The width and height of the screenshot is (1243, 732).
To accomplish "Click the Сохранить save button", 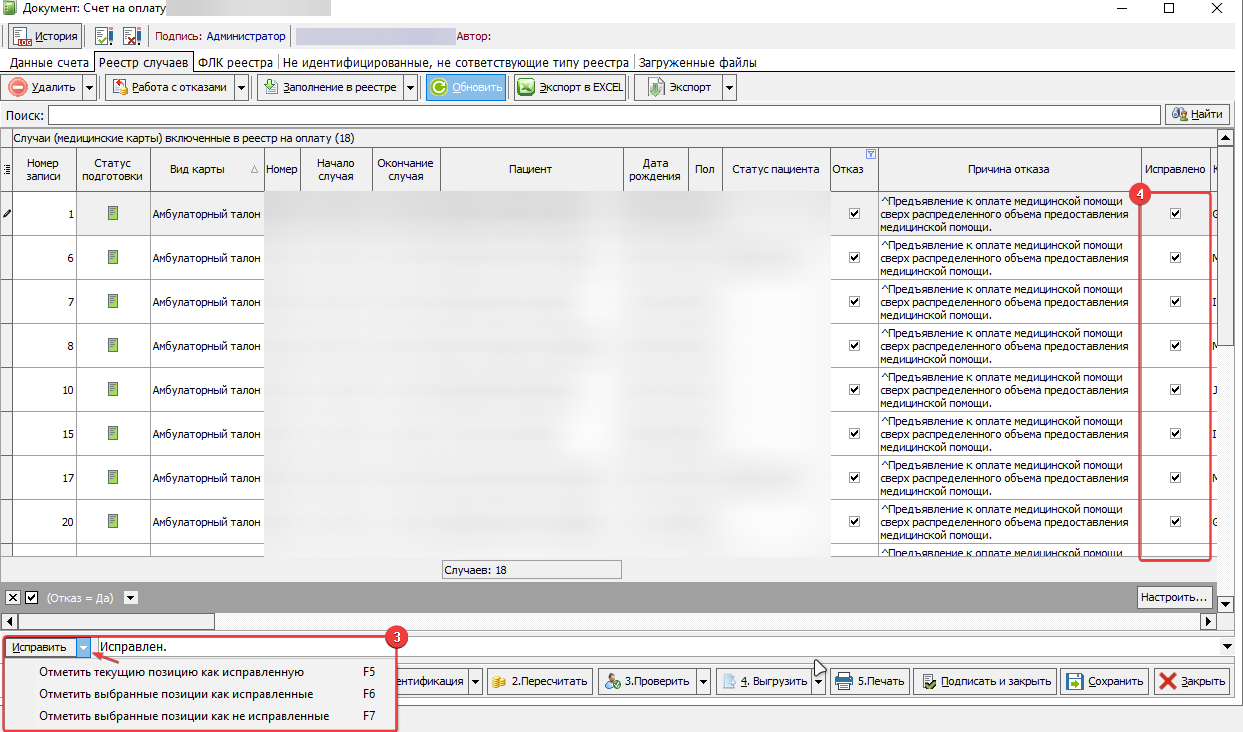I will point(1104,681).
